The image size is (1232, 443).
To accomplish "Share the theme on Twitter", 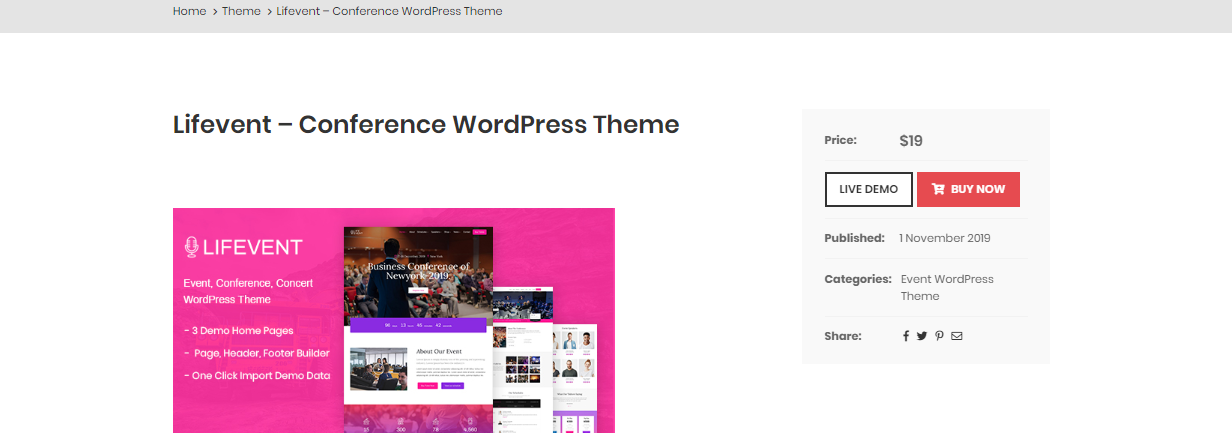I will coord(922,336).
